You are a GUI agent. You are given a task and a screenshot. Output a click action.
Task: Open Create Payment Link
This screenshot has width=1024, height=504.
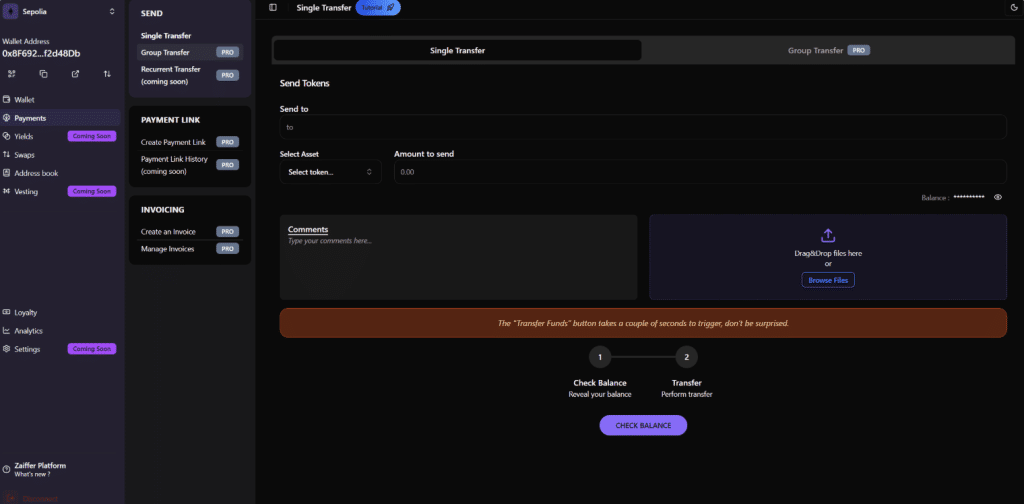tap(173, 142)
